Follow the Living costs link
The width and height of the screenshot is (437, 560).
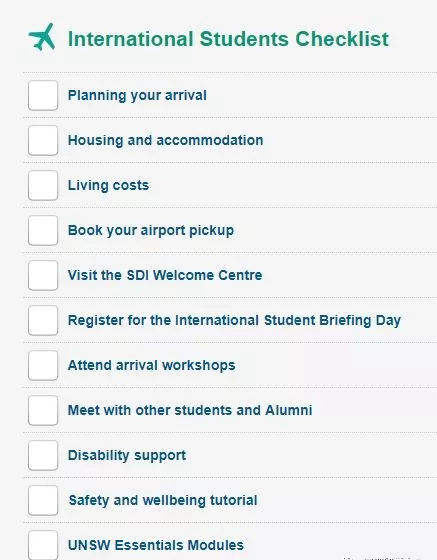[108, 186]
